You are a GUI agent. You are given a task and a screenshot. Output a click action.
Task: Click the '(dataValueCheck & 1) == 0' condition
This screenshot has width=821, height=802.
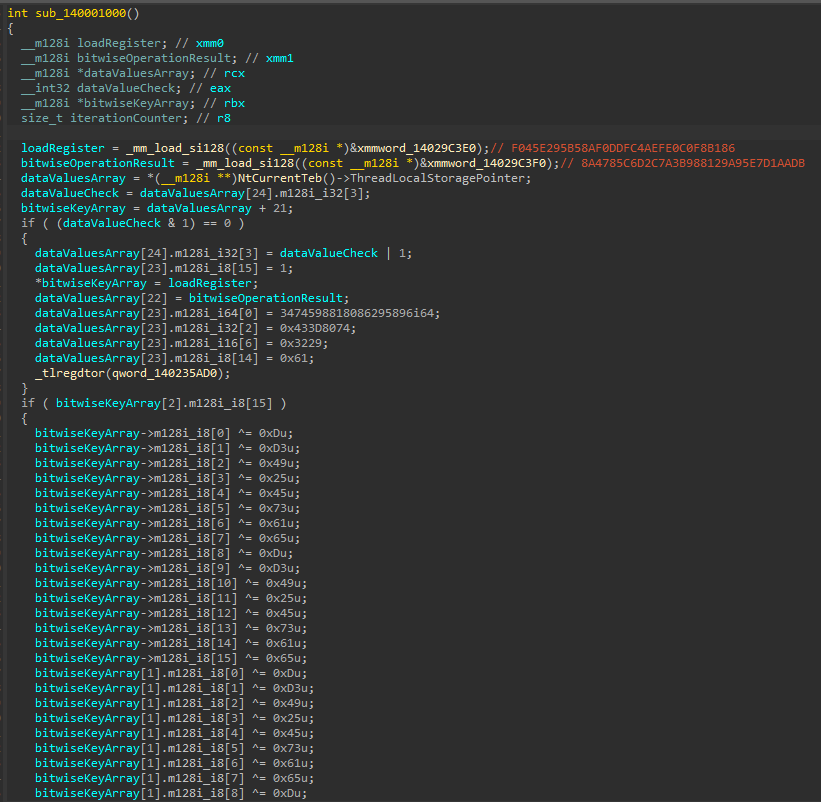click(143, 223)
